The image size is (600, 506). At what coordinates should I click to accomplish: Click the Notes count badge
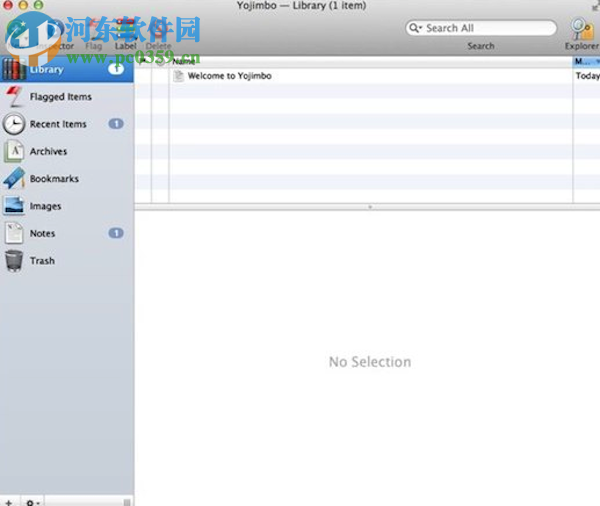tap(116, 233)
